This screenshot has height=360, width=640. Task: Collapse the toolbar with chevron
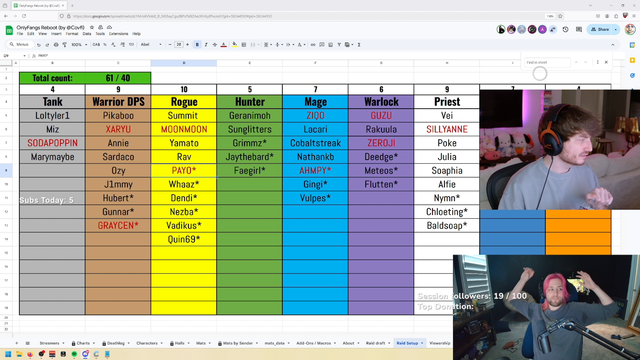tap(613, 44)
